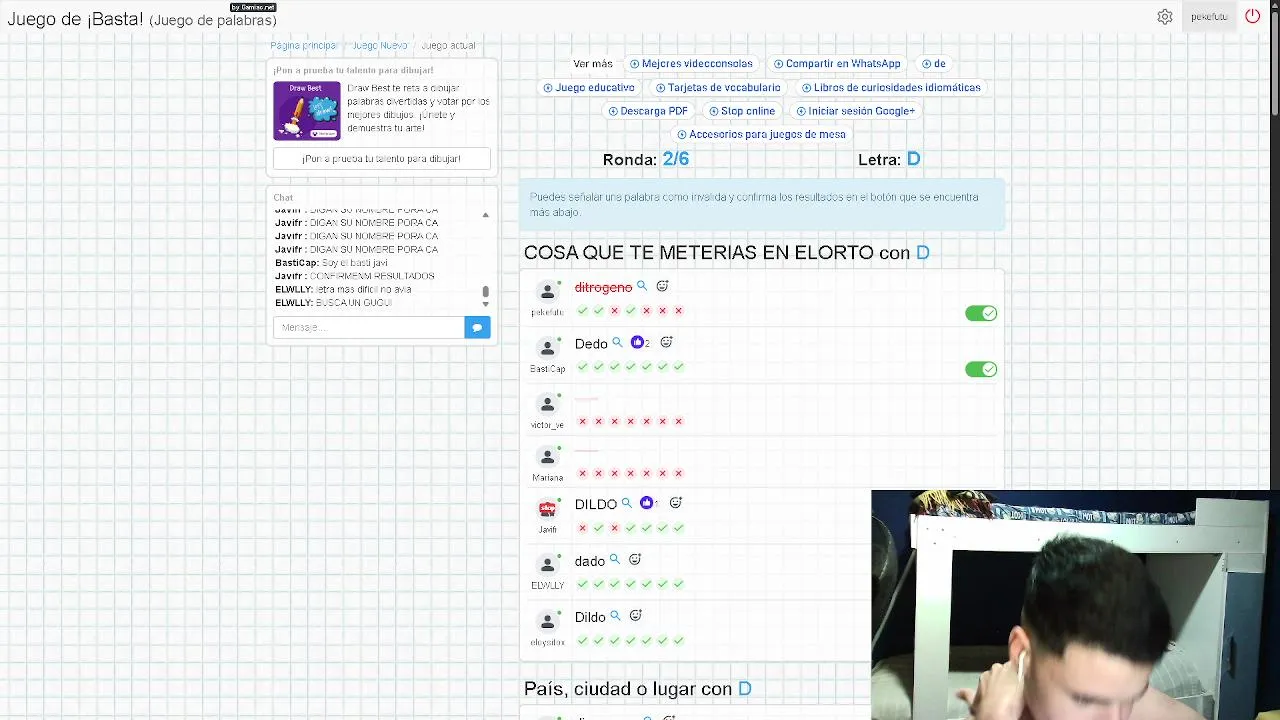The image size is (1280, 720).
Task: Add emoji reaction to dado
Action: coord(635,560)
